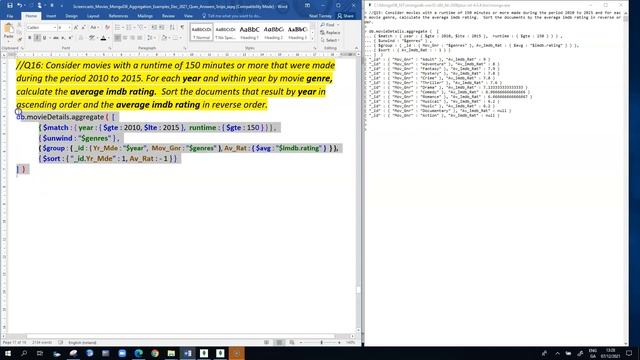Switch to the Insert tab

(x=51, y=16)
